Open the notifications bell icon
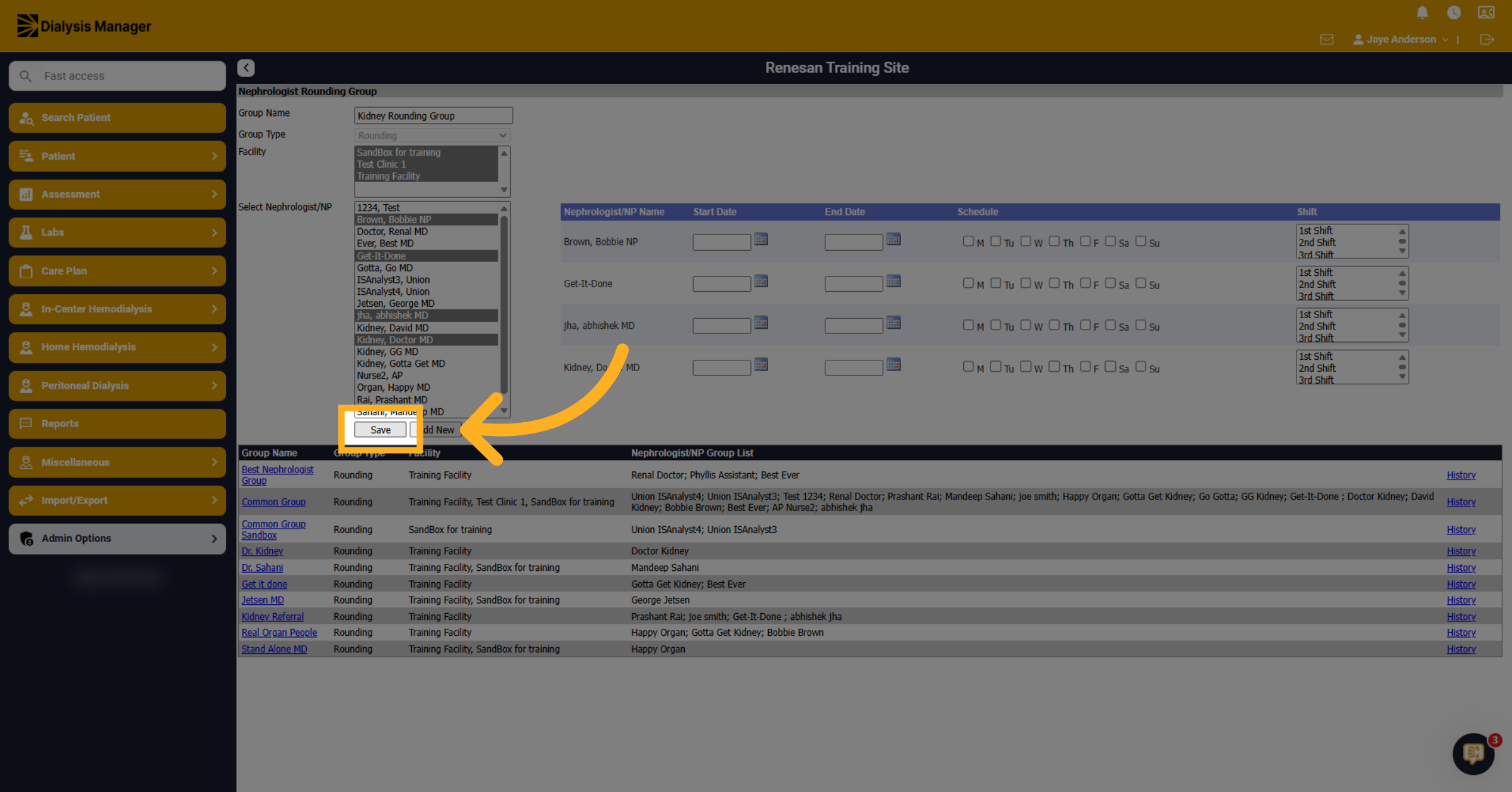Viewport: 1512px width, 792px height. click(1422, 13)
